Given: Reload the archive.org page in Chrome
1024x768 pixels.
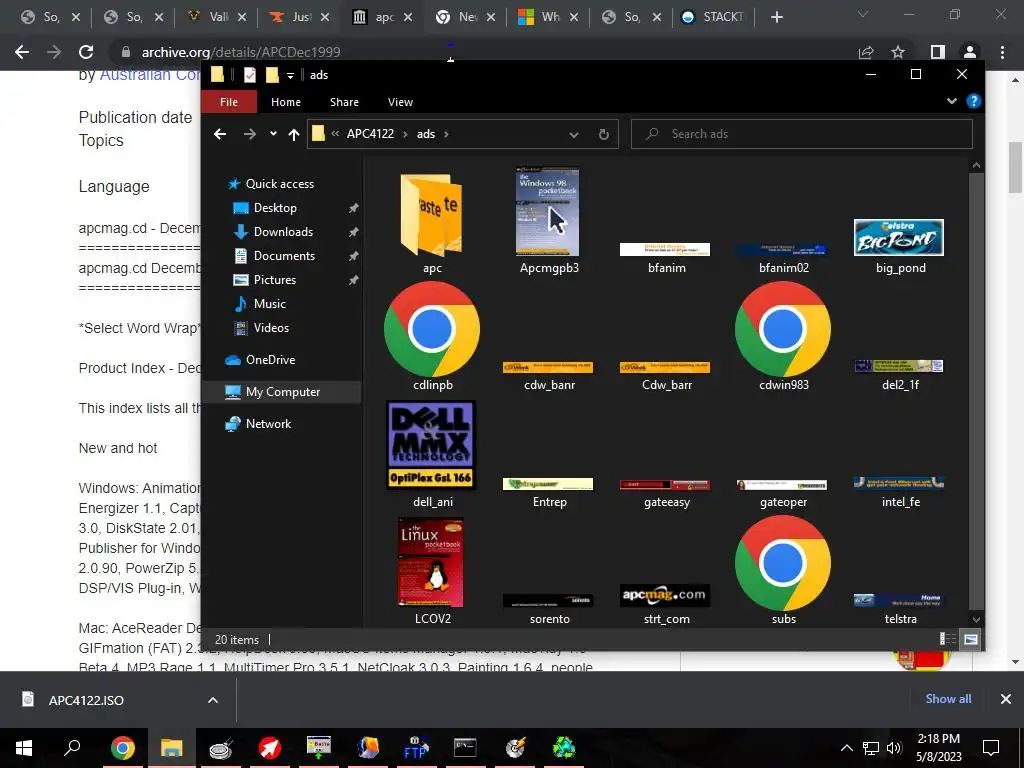Looking at the screenshot, I should coord(86,52).
